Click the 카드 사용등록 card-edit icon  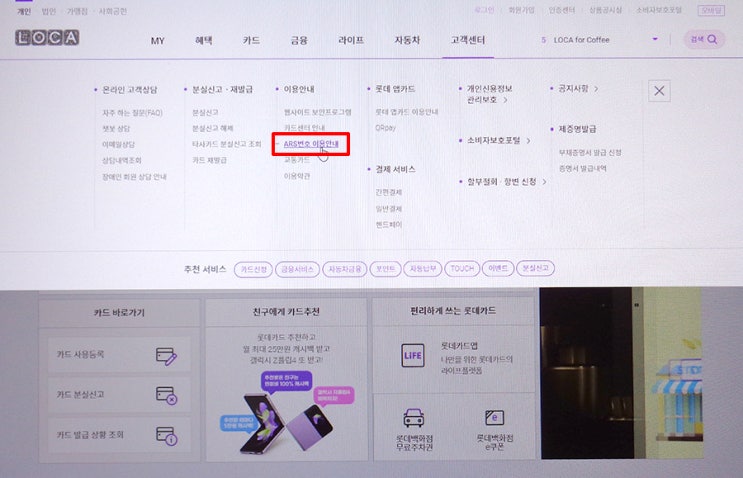(166, 356)
